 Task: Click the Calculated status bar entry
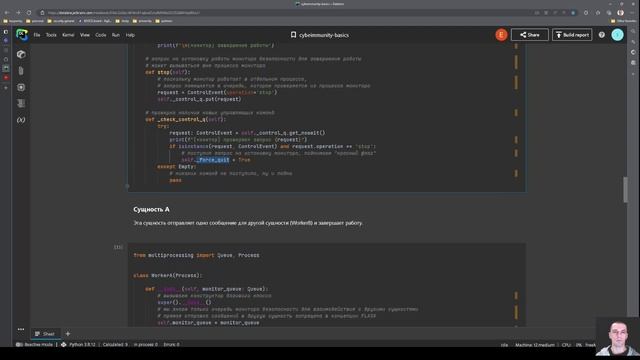(115, 344)
